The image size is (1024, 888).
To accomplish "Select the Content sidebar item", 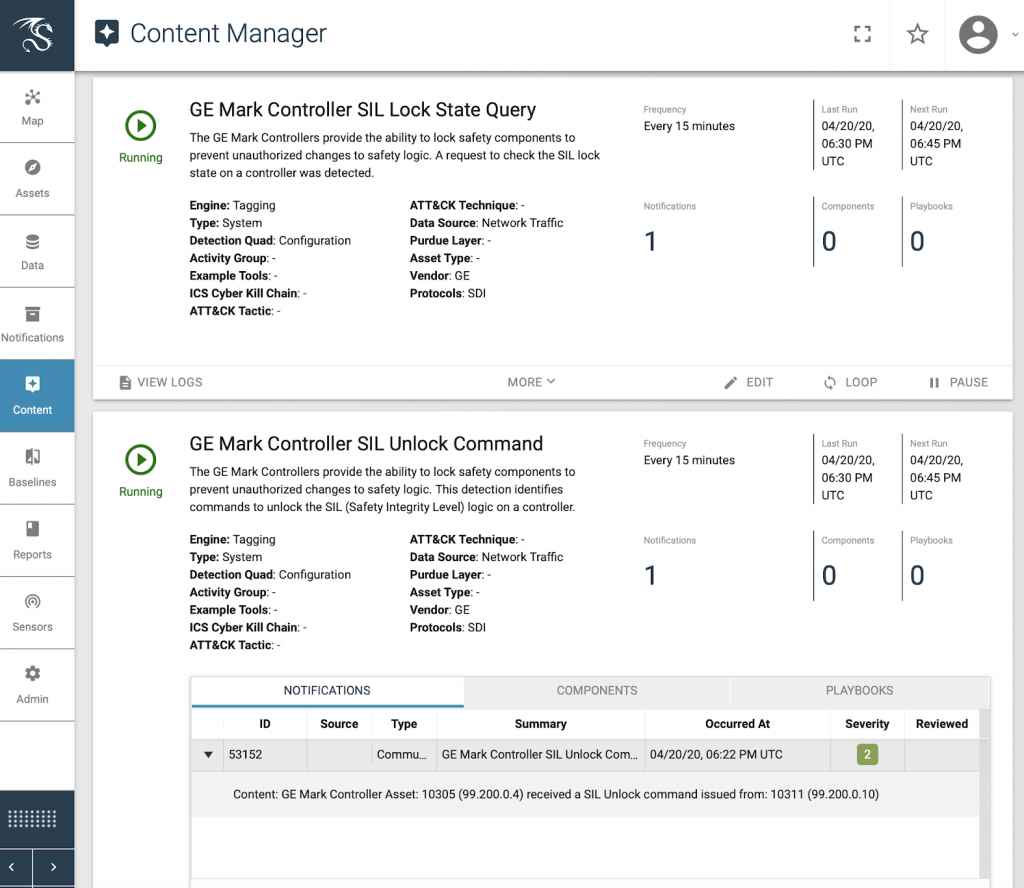I will pos(33,396).
